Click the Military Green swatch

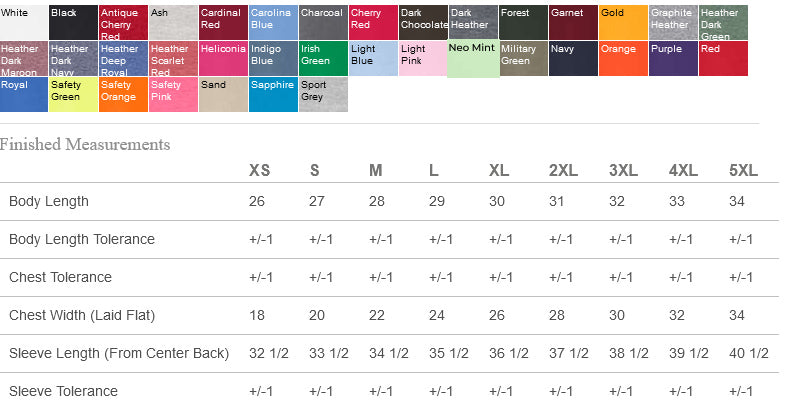point(523,59)
